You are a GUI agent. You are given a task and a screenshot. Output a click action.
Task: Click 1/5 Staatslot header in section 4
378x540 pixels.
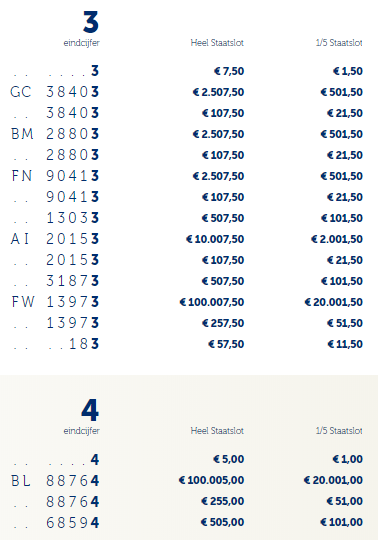point(339,430)
